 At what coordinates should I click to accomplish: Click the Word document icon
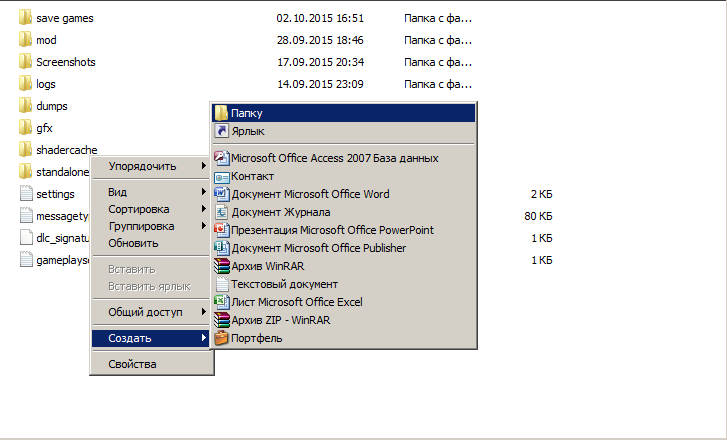tap(221, 194)
